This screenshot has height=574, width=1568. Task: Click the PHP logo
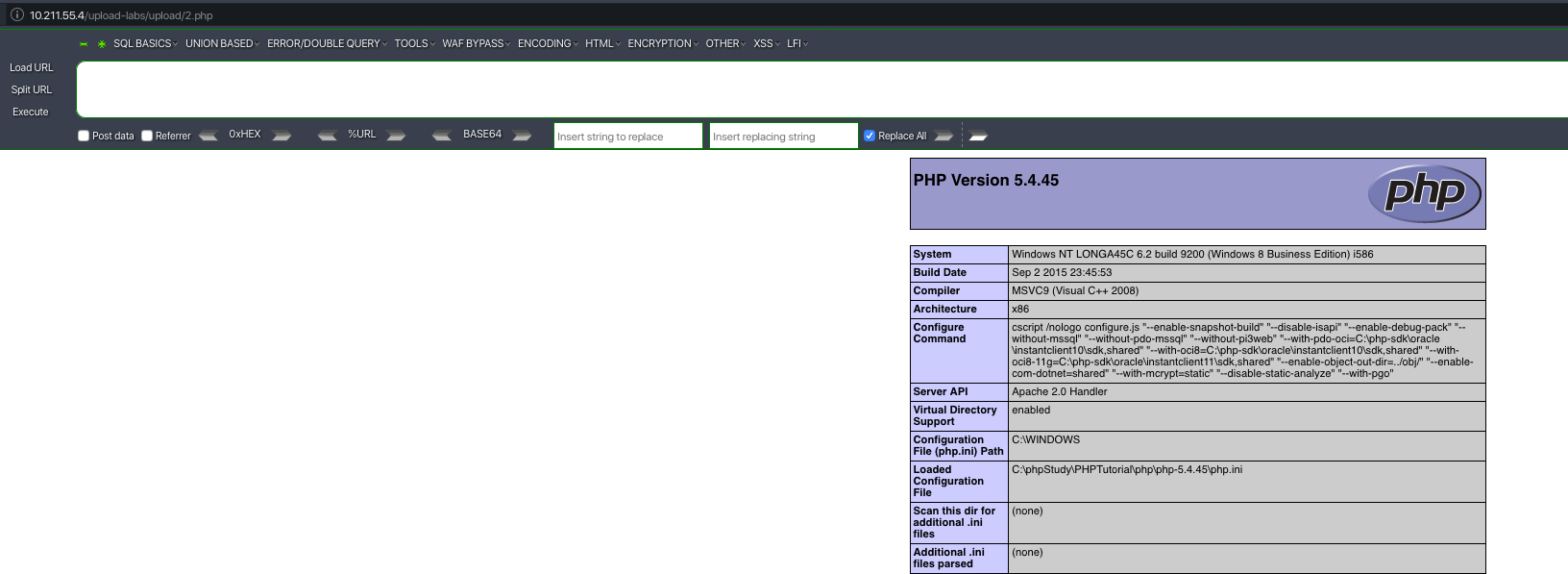pos(1425,193)
